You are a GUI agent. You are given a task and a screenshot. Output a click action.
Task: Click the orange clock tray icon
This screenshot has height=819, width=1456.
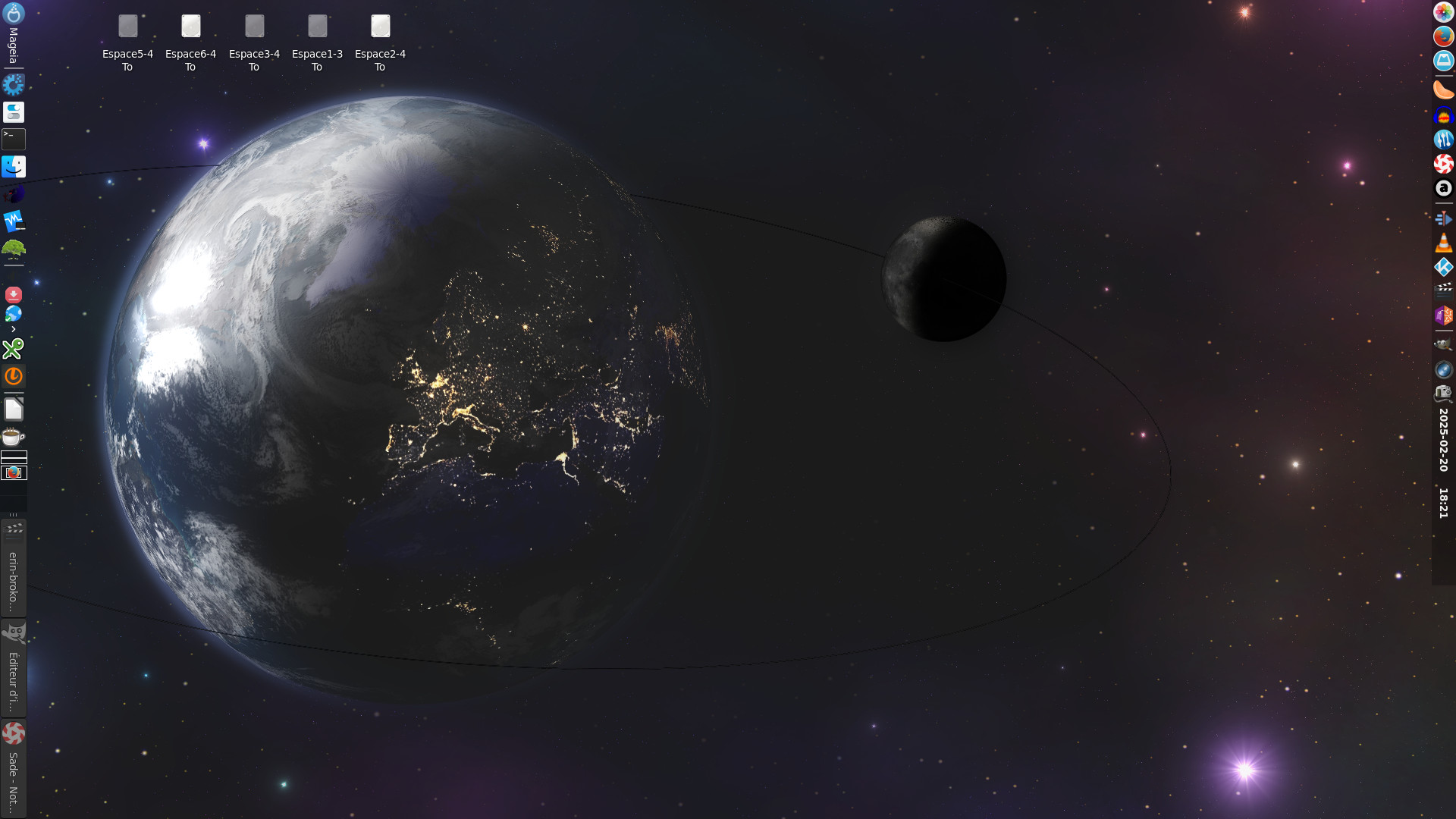14,376
